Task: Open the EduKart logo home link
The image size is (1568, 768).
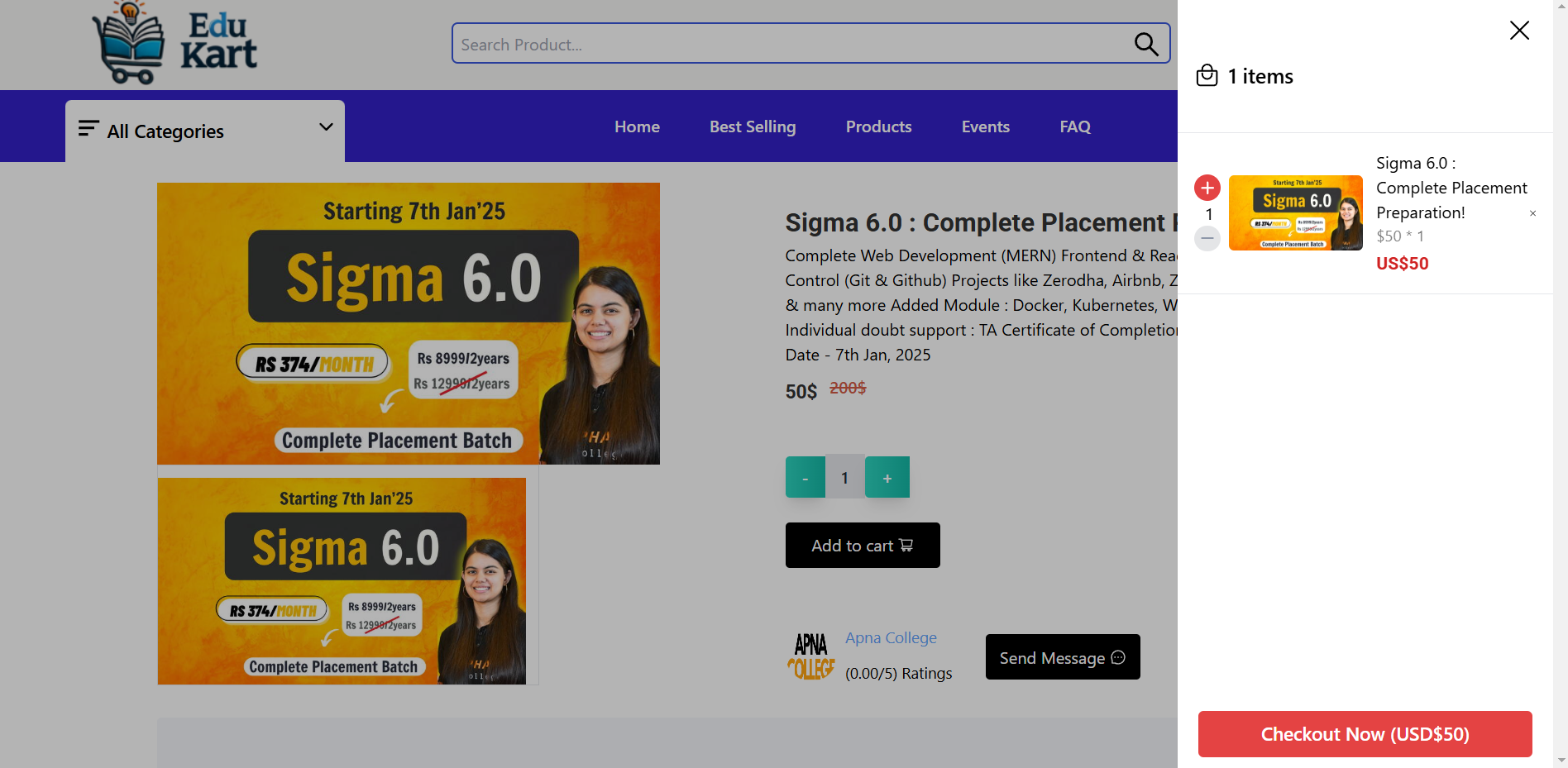Action: click(x=174, y=43)
